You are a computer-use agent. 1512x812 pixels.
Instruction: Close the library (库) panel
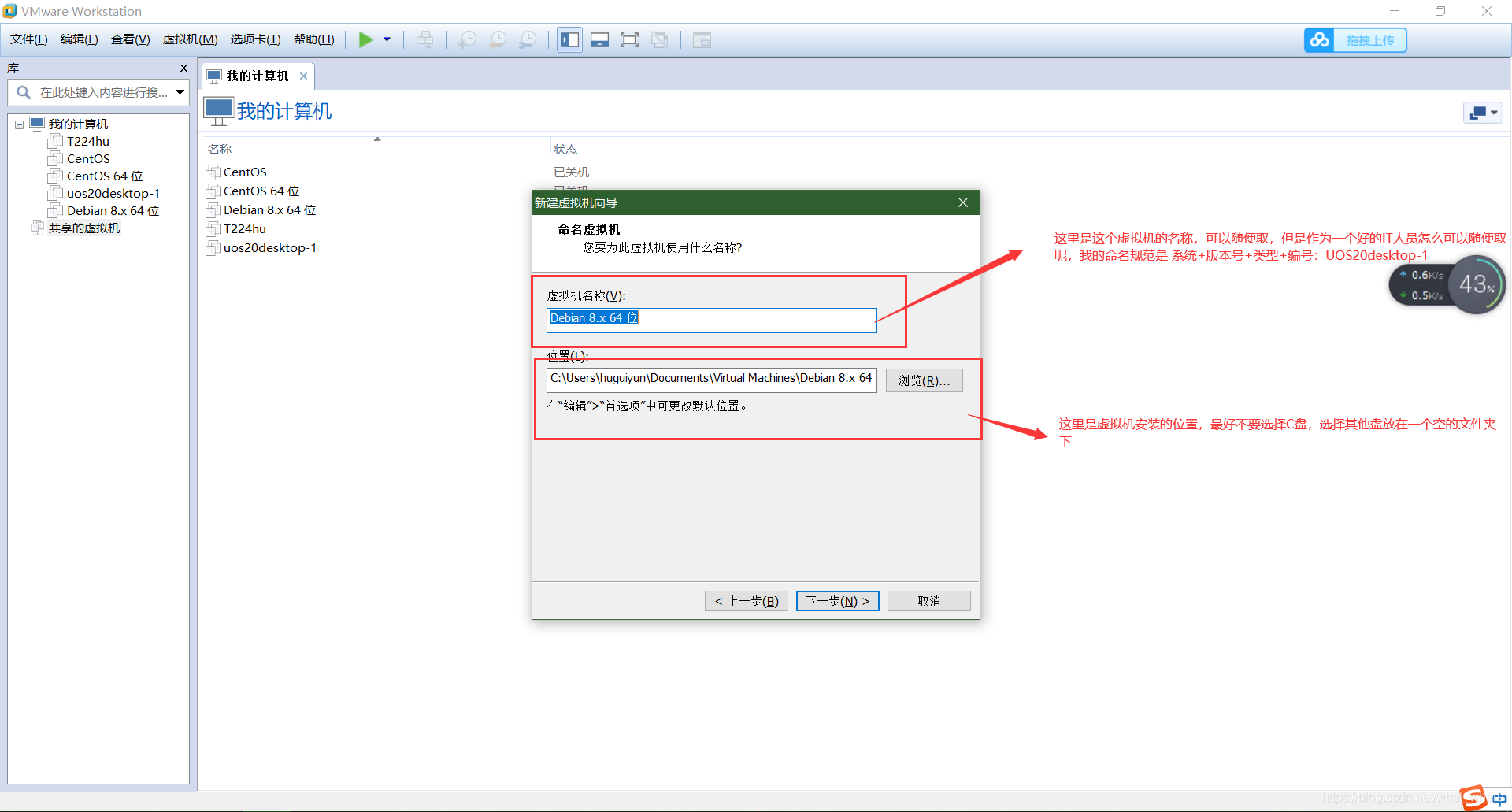[183, 69]
